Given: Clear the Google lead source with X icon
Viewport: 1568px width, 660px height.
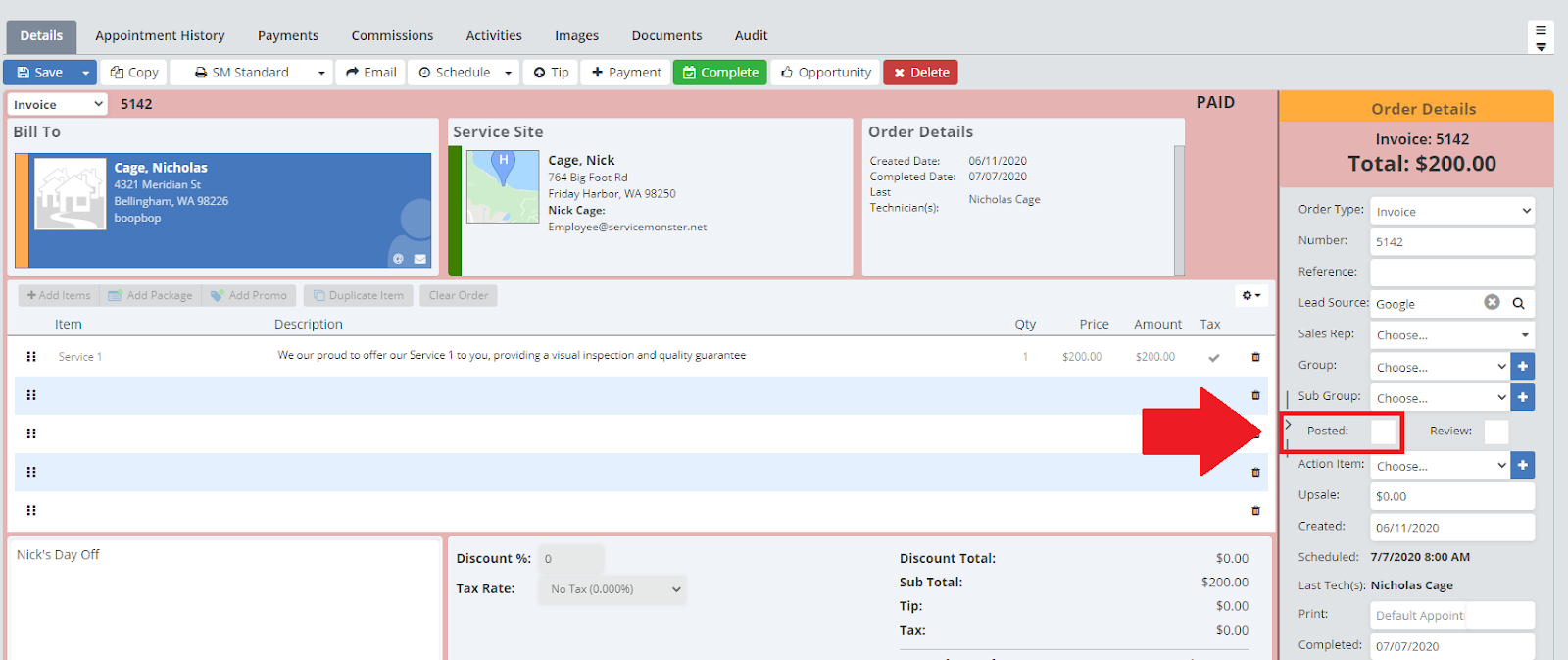Looking at the screenshot, I should (x=1492, y=302).
